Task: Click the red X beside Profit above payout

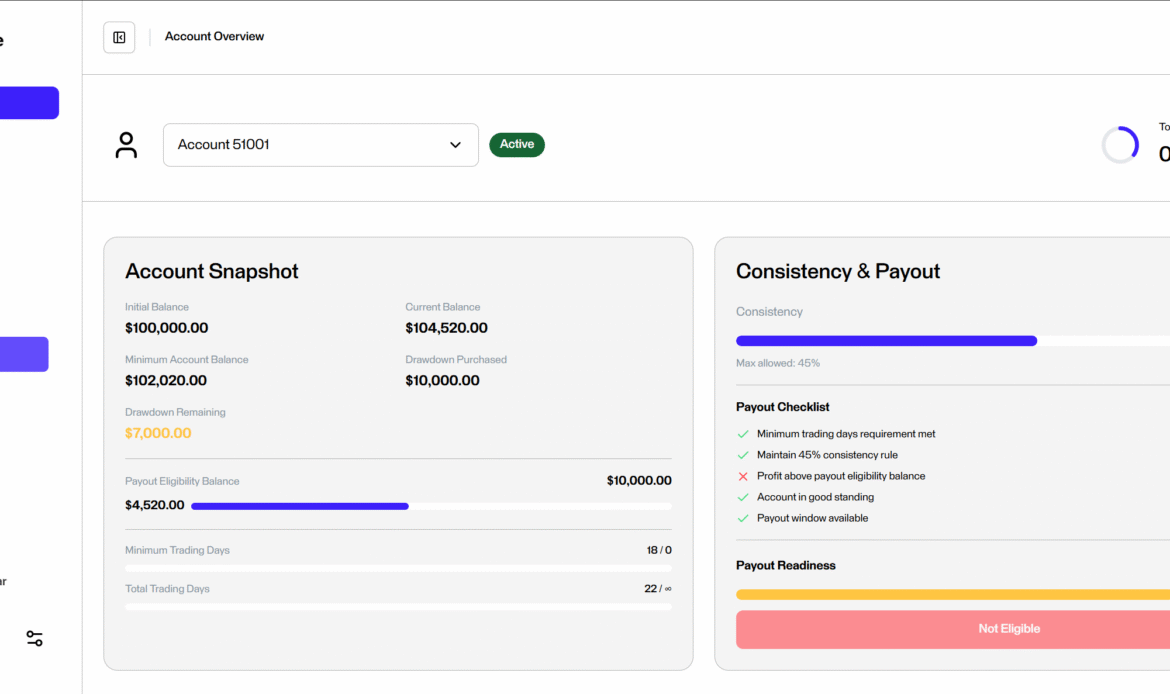Action: pos(743,476)
